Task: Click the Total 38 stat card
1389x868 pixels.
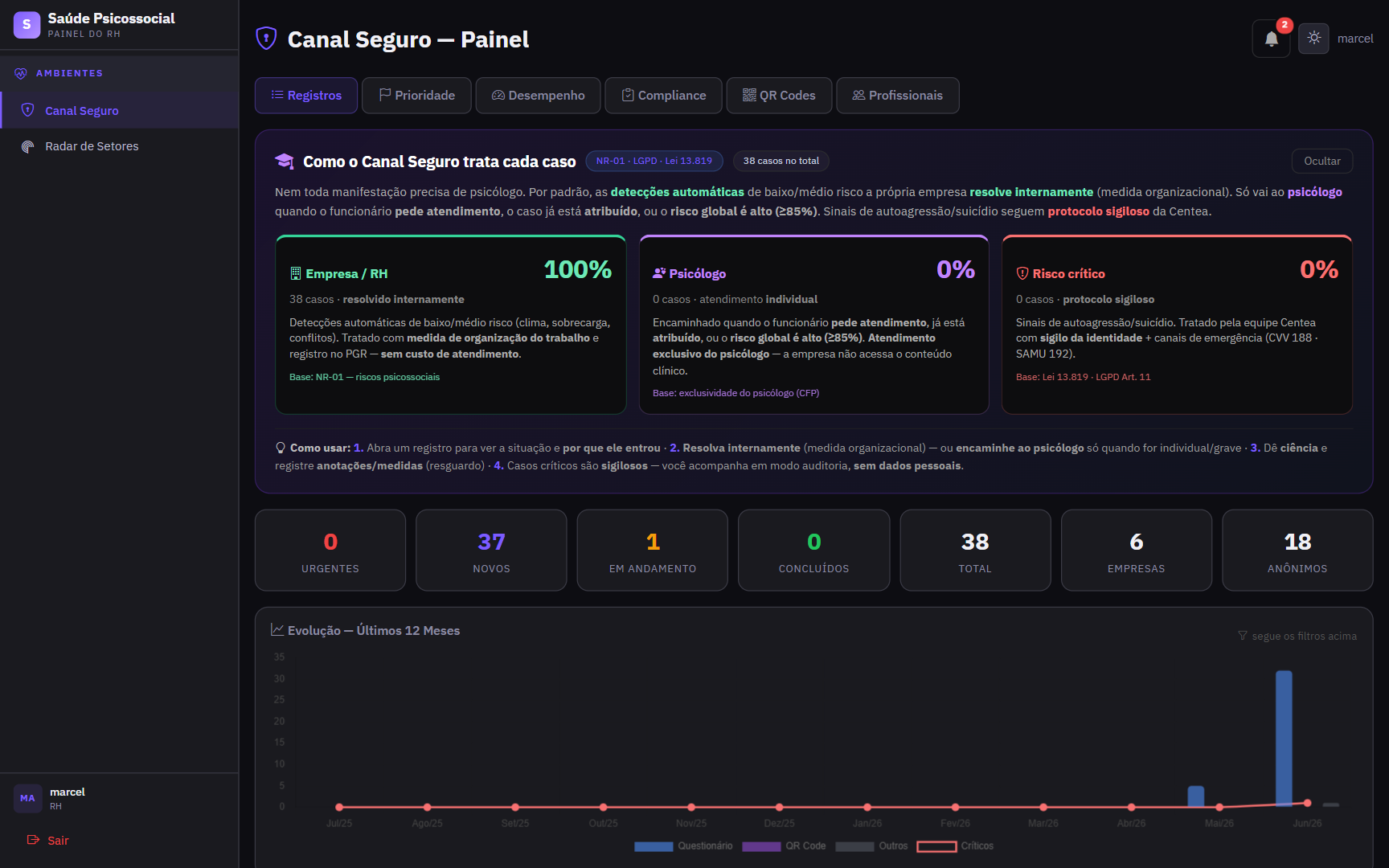Action: tap(975, 551)
